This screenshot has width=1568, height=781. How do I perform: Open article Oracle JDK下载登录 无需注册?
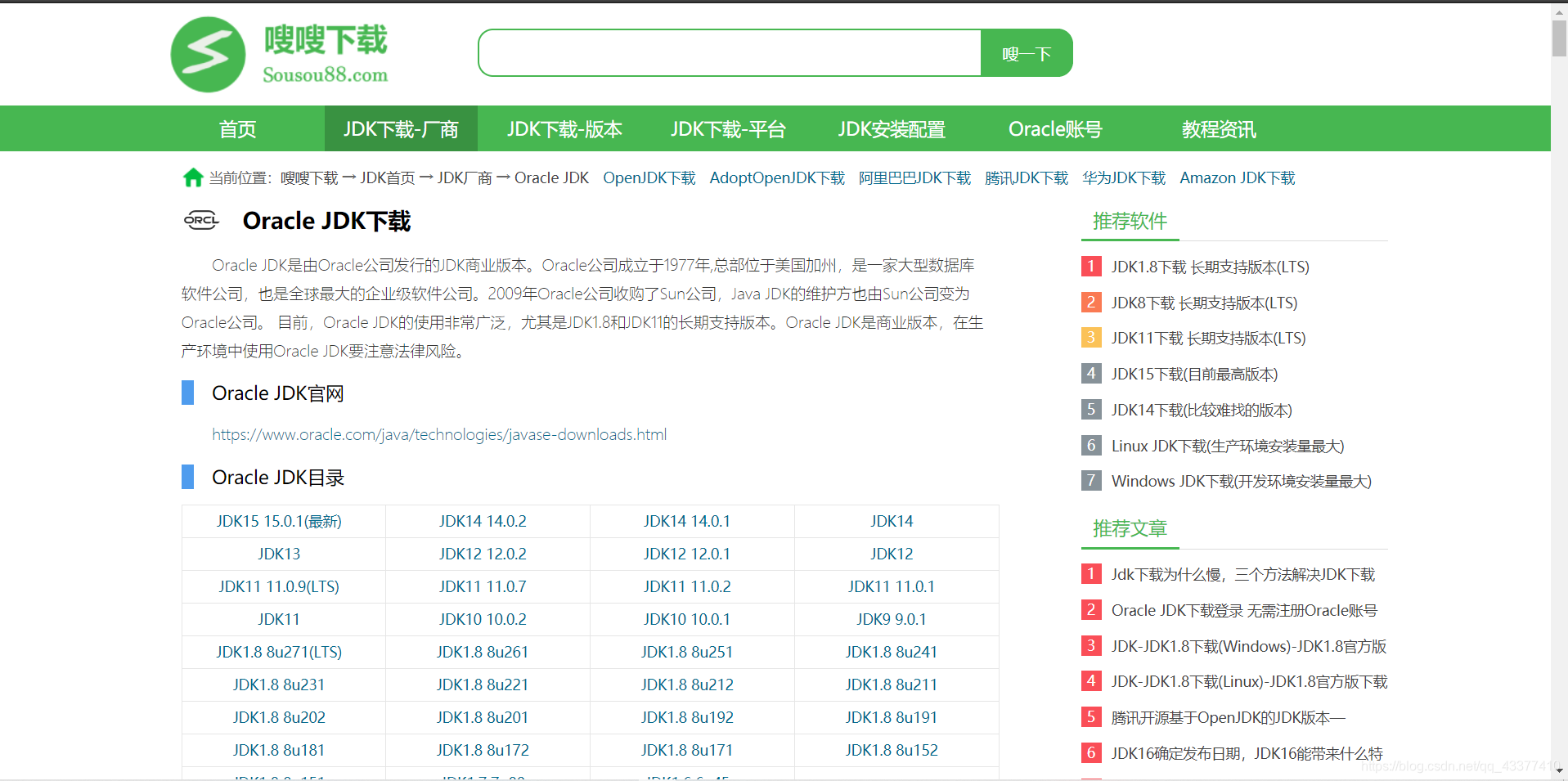(1244, 610)
